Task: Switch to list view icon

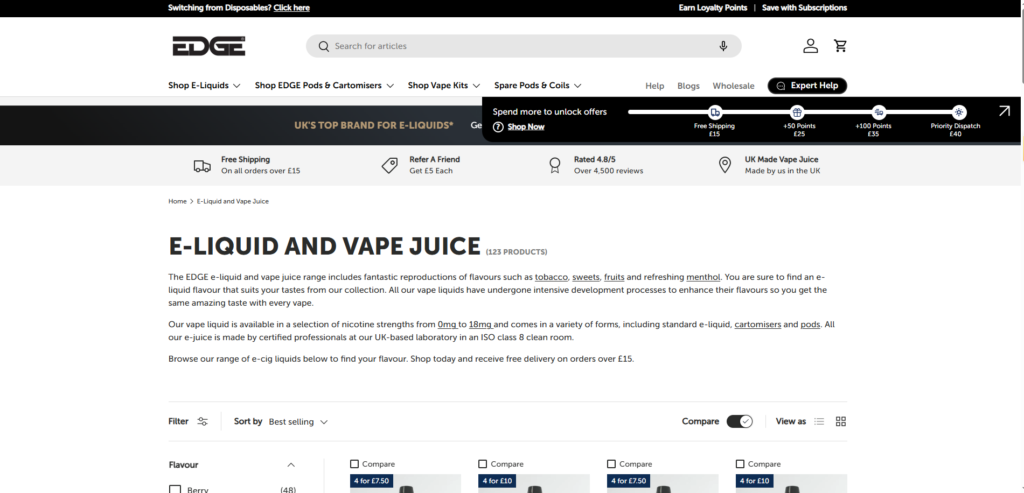Action: 819,421
